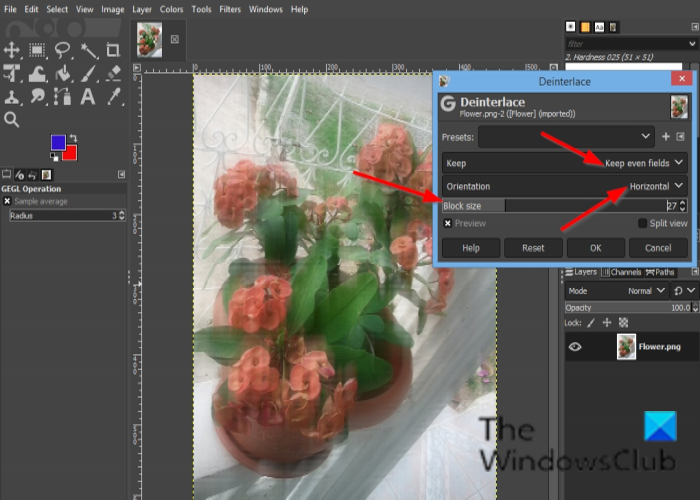Switch to the Channels tab
Screen dimensions: 700x500
point(626,272)
